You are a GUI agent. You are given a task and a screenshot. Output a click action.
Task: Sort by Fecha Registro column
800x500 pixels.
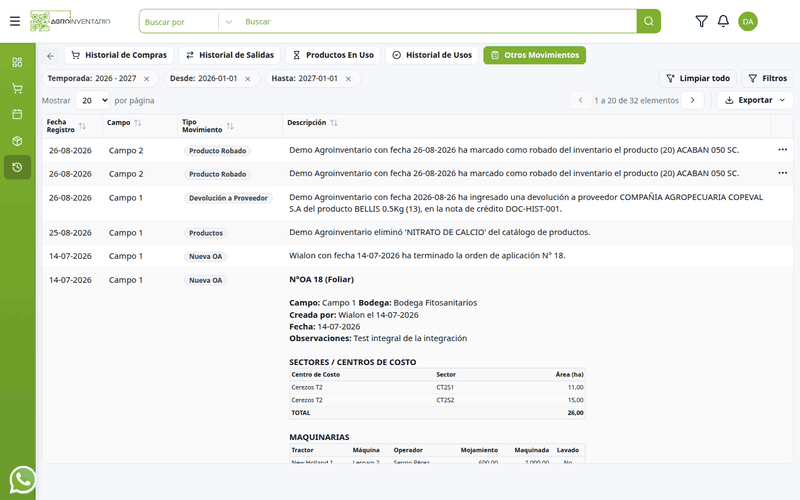pos(82,126)
